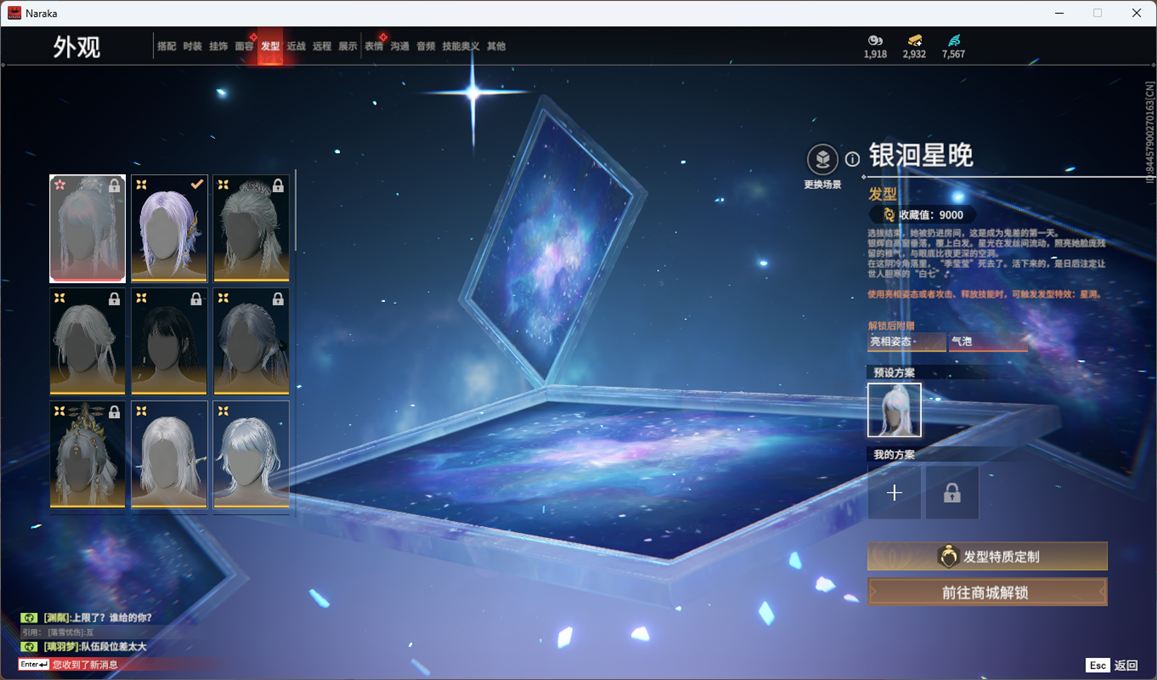Select the preset scheme portrait under 预设方案
The width and height of the screenshot is (1157, 680).
[894, 410]
